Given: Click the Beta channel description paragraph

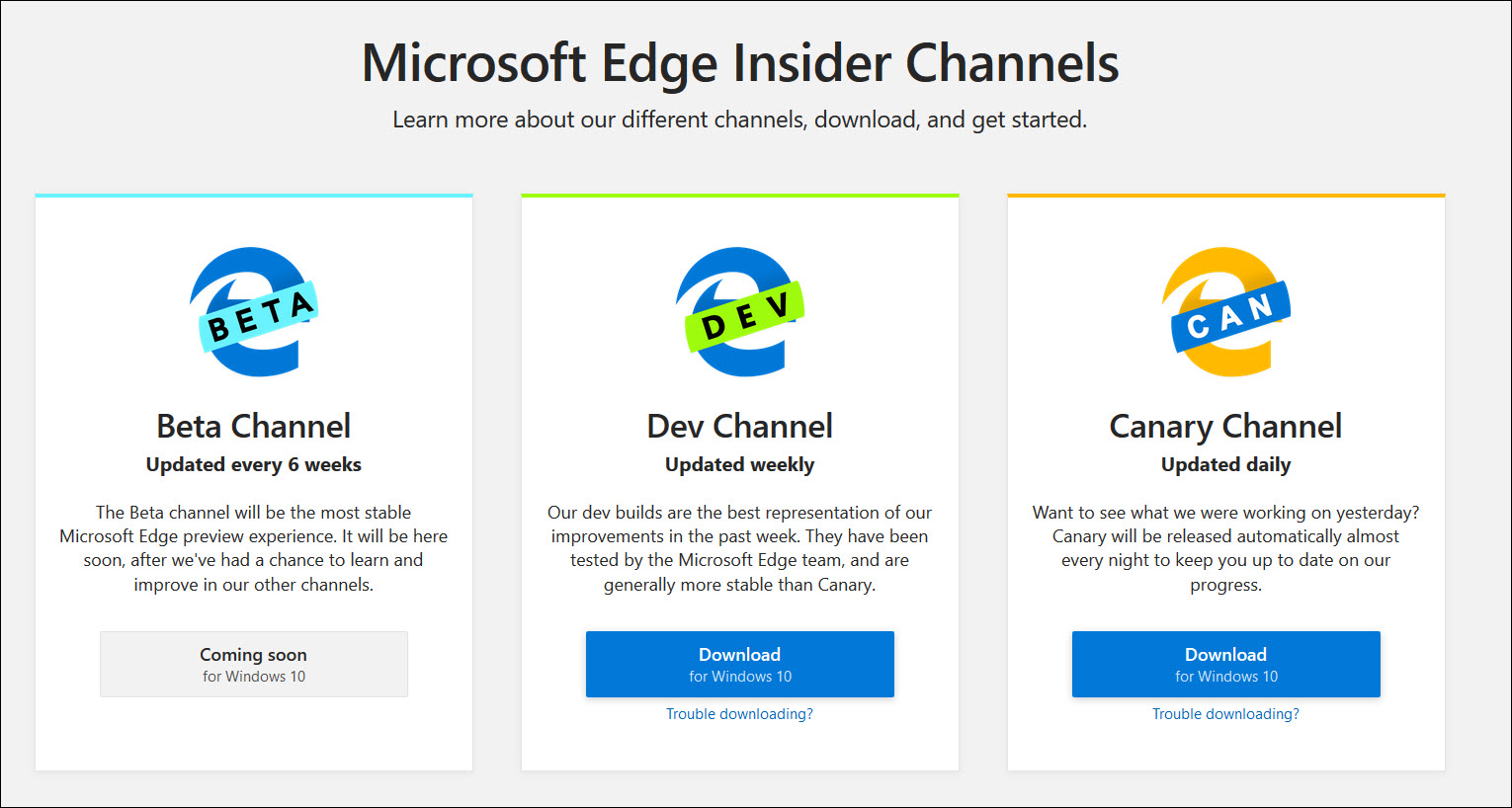Looking at the screenshot, I should 254,548.
